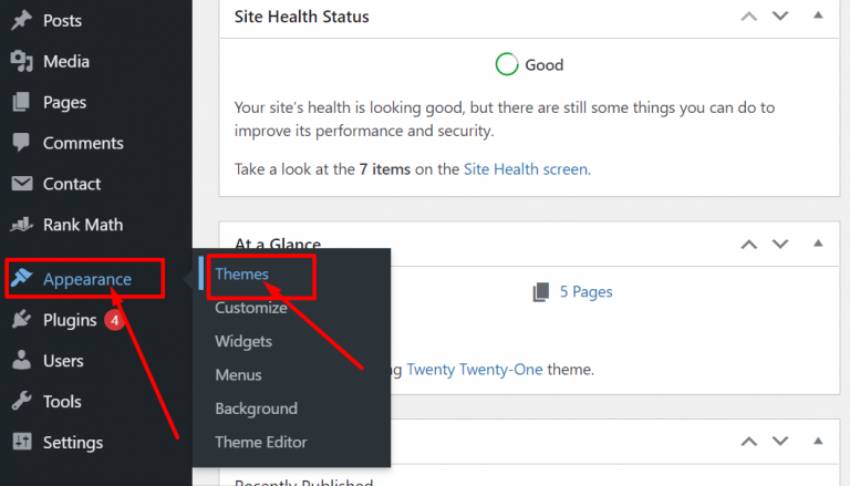Image resolution: width=850 pixels, height=486 pixels.
Task: Click the Tools wrench icon
Action: [21, 402]
